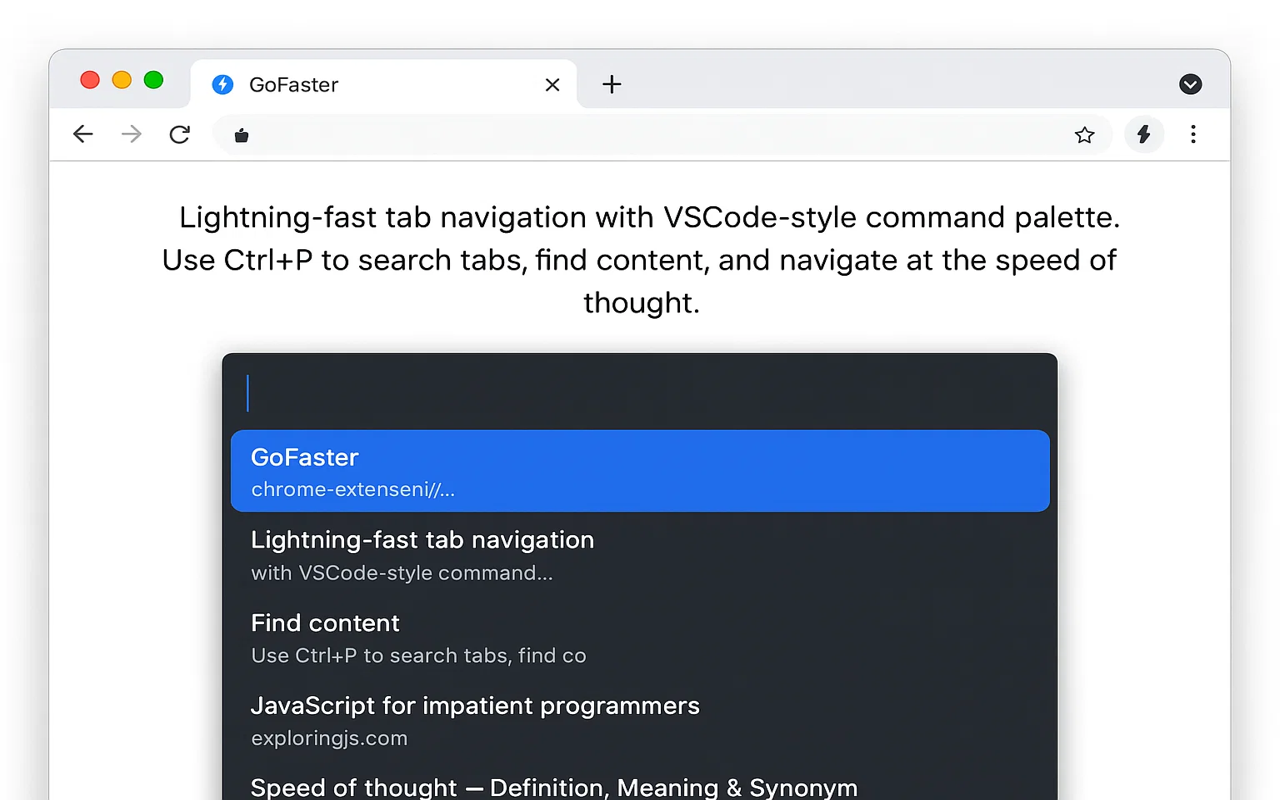The width and height of the screenshot is (1280, 800).
Task: Select the highlighted GoFaster palette result
Action: 640,471
